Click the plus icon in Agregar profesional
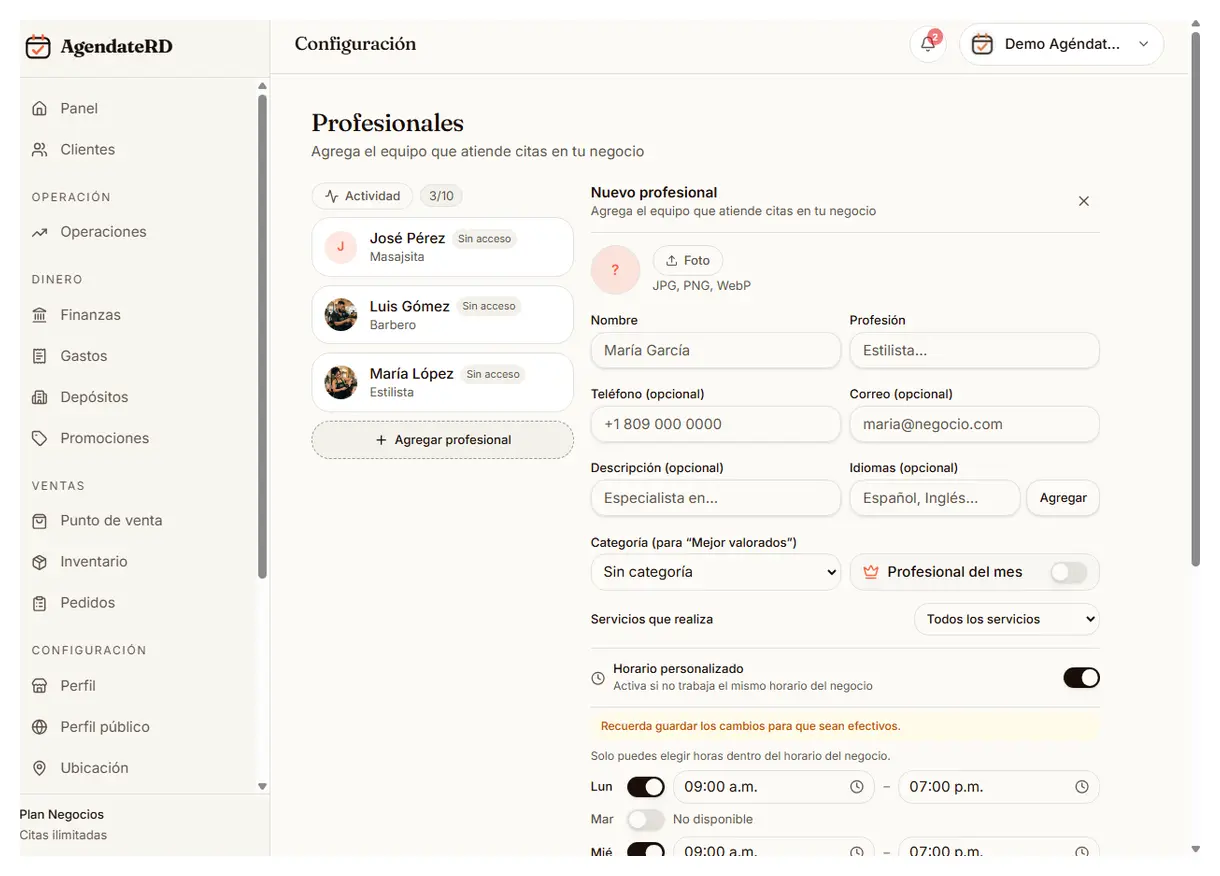 pos(381,440)
